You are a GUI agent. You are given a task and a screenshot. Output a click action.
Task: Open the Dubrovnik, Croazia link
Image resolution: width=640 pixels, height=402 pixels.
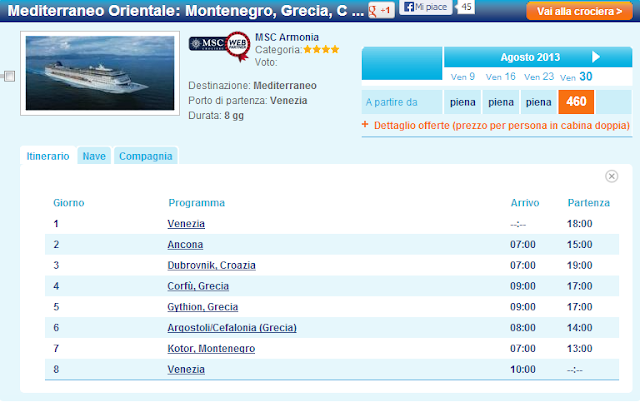[211, 265]
